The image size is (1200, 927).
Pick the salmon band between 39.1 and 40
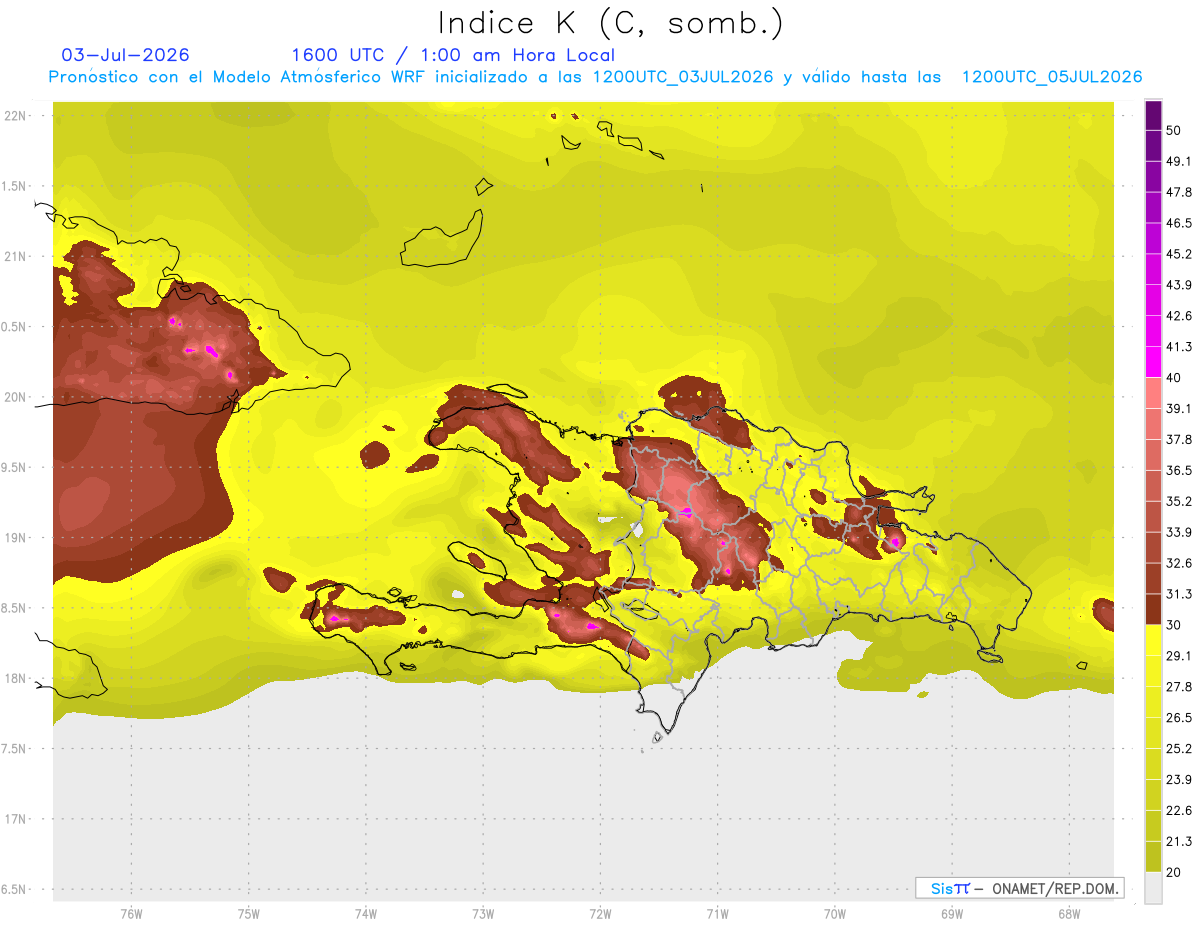coord(1153,393)
